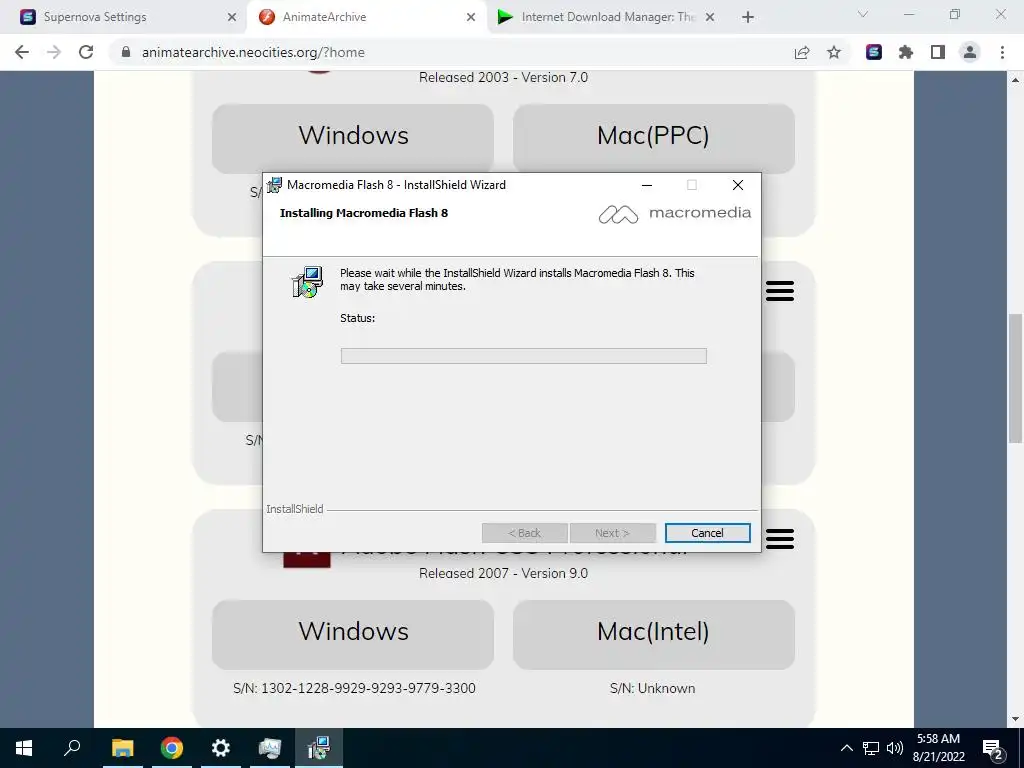Switch to Chrome on the taskbar

click(171, 748)
